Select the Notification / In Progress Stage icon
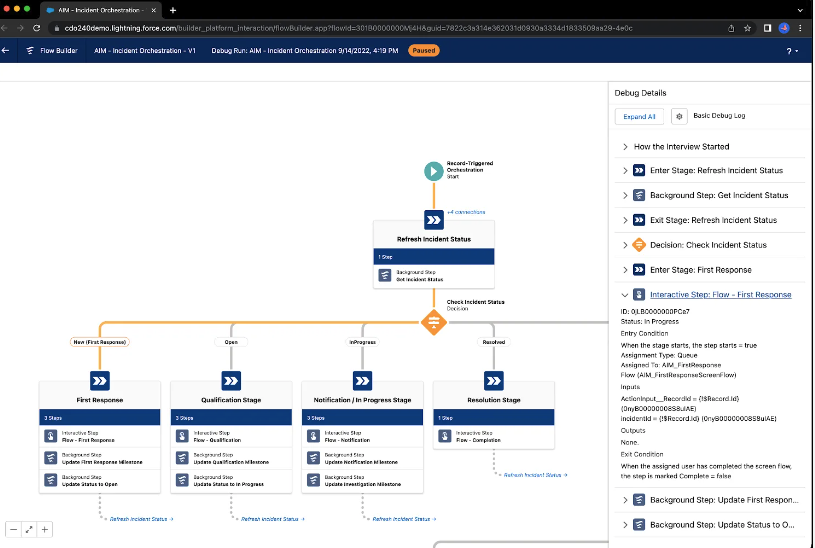Image resolution: width=815 pixels, height=548 pixels. (x=362, y=381)
